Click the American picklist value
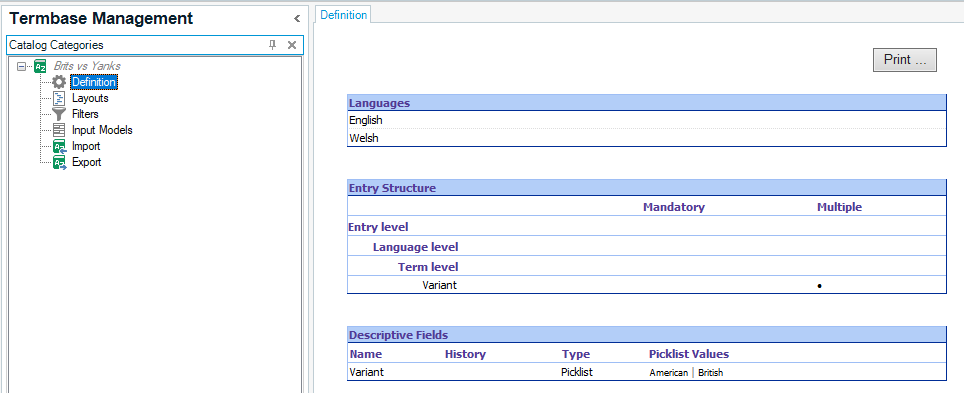Screen dimensions: 964x393 point(668,373)
